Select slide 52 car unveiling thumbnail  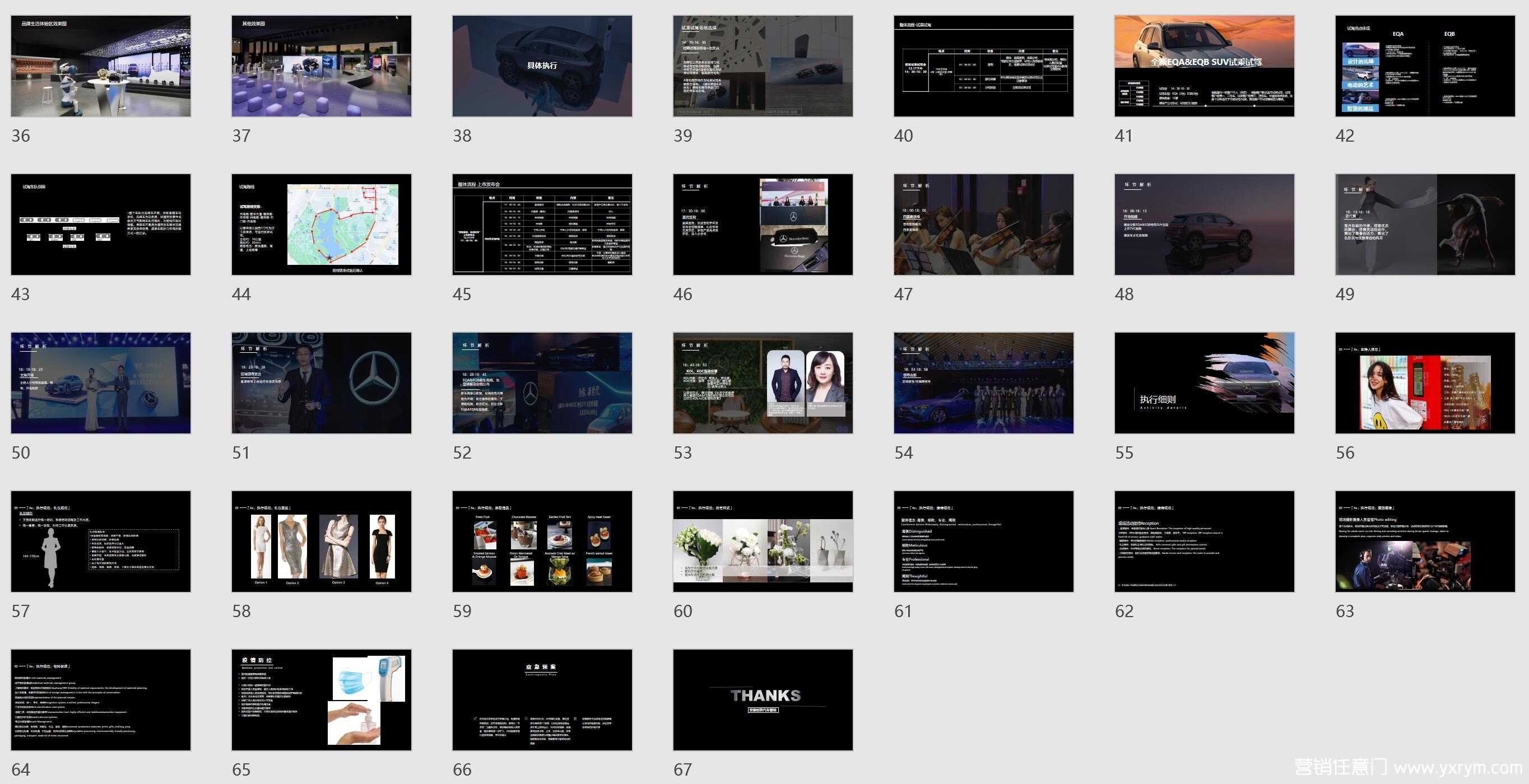pos(542,382)
